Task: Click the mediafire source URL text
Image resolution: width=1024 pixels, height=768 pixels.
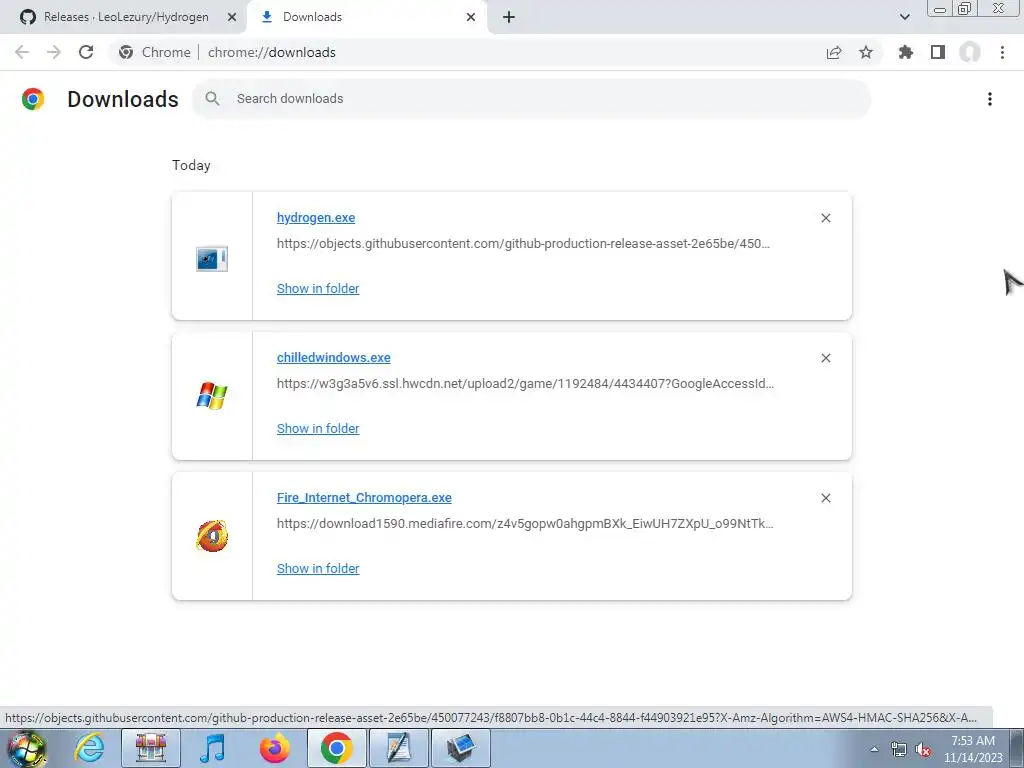Action: [x=524, y=524]
